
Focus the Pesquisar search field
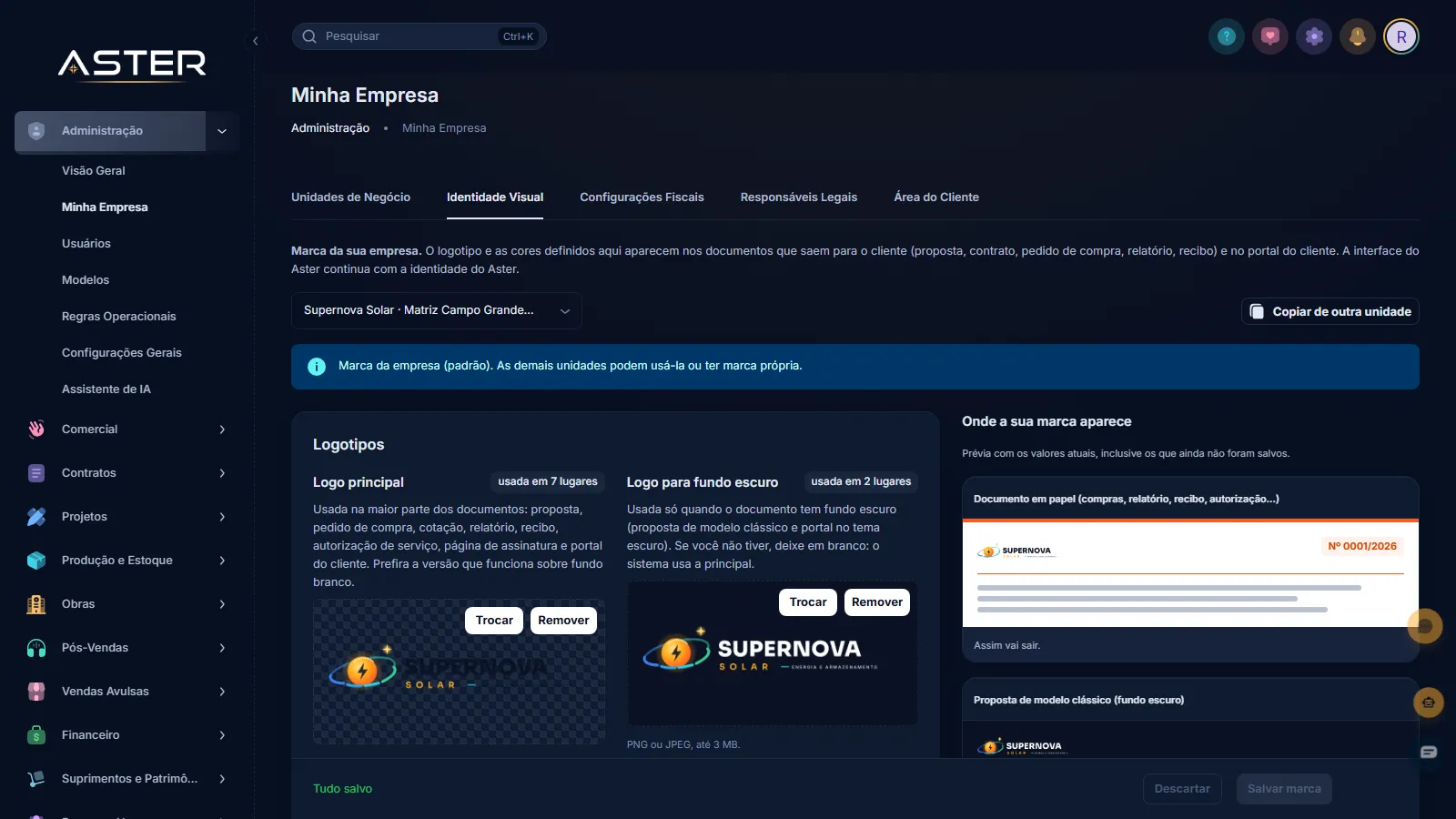[419, 36]
